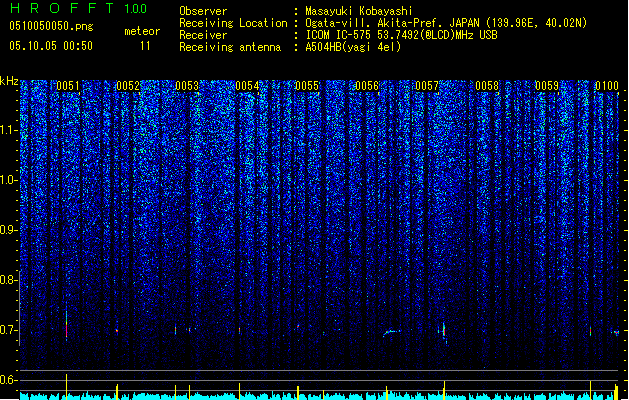The height and width of the screenshot is (400, 629).
Task: Select the meteor count value 11
Action: click(145, 46)
